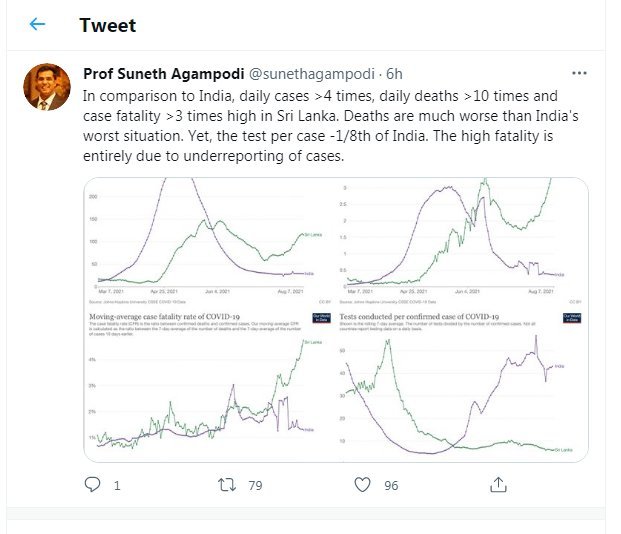The width and height of the screenshot is (621, 534).
Task: Open the three-dot more options menu
Action: point(579,74)
